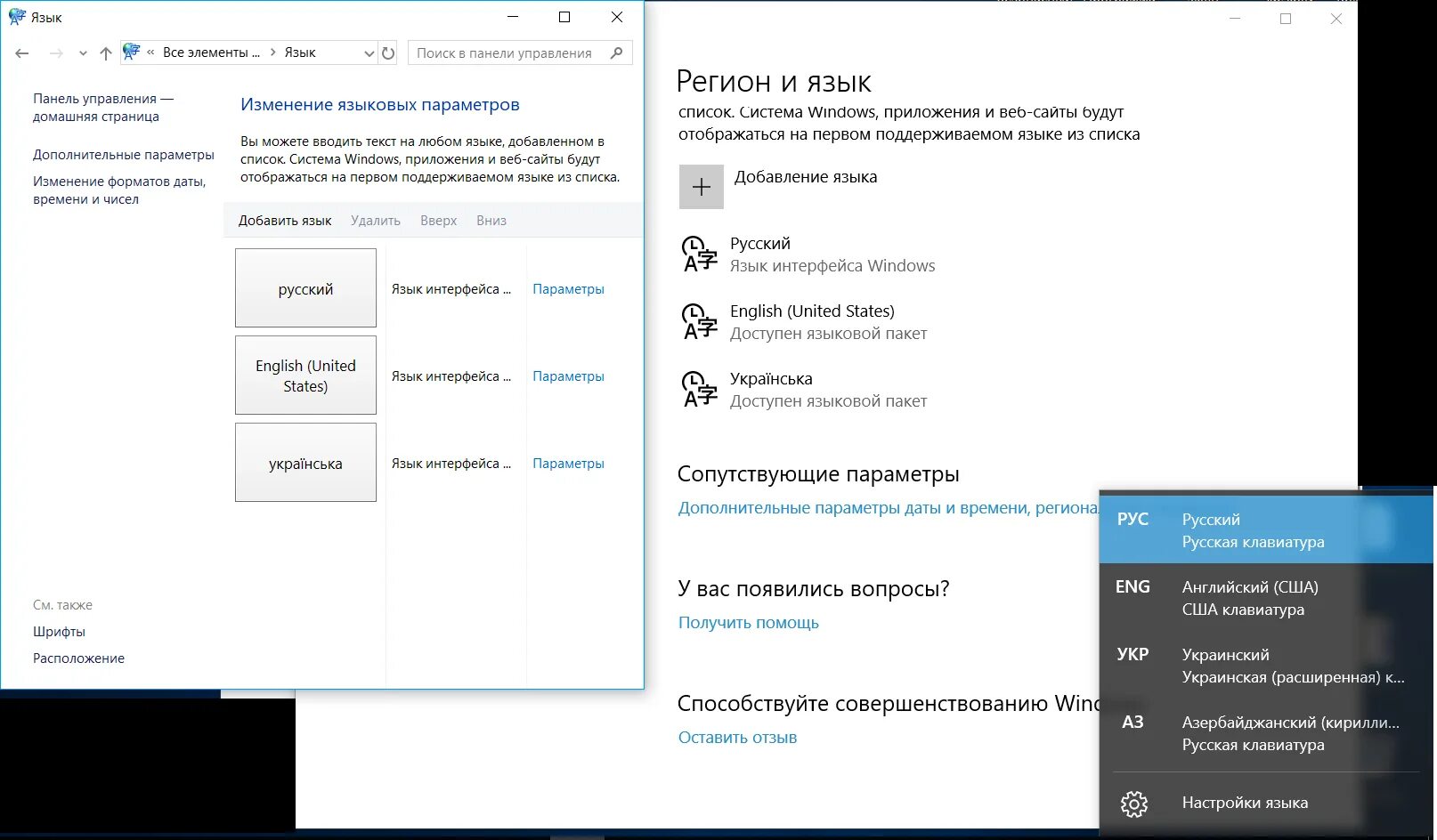
Task: Click the language icon beside English (United States)
Action: pyautogui.click(x=700, y=322)
